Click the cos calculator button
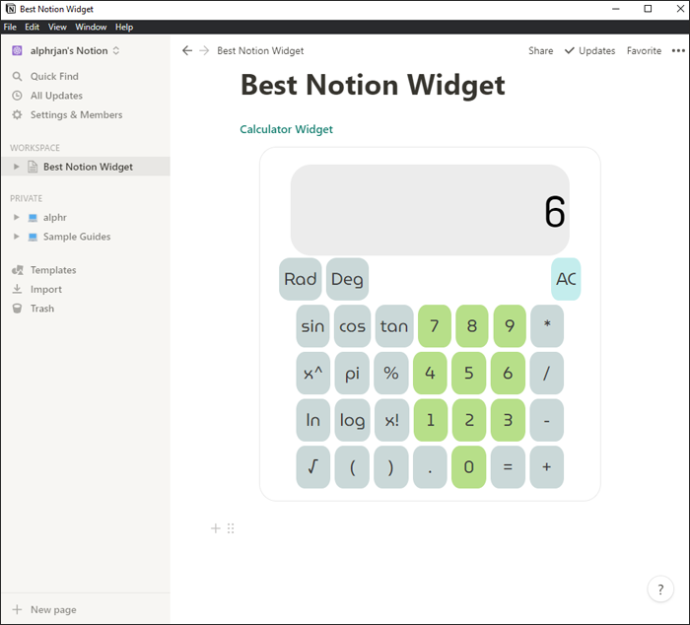This screenshot has width=690, height=625. pos(352,326)
